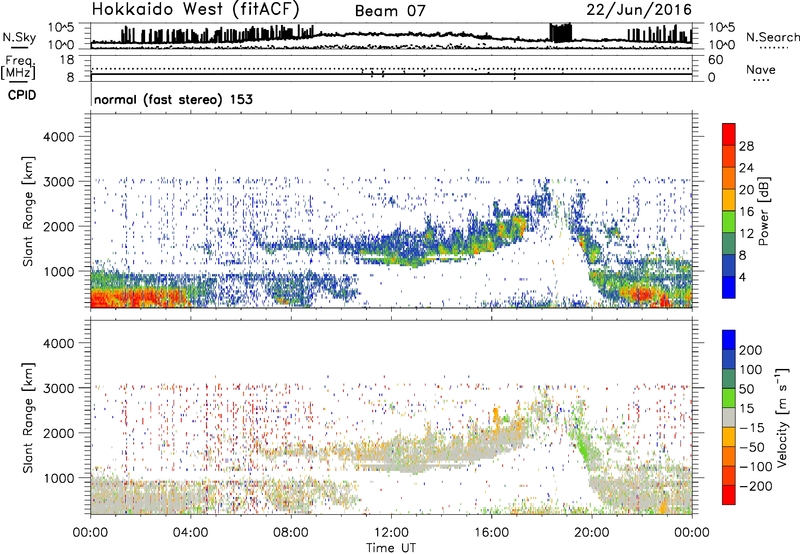800x554 pixels.
Task: Click the '4' power colorbar tick label
Action: tap(743, 277)
